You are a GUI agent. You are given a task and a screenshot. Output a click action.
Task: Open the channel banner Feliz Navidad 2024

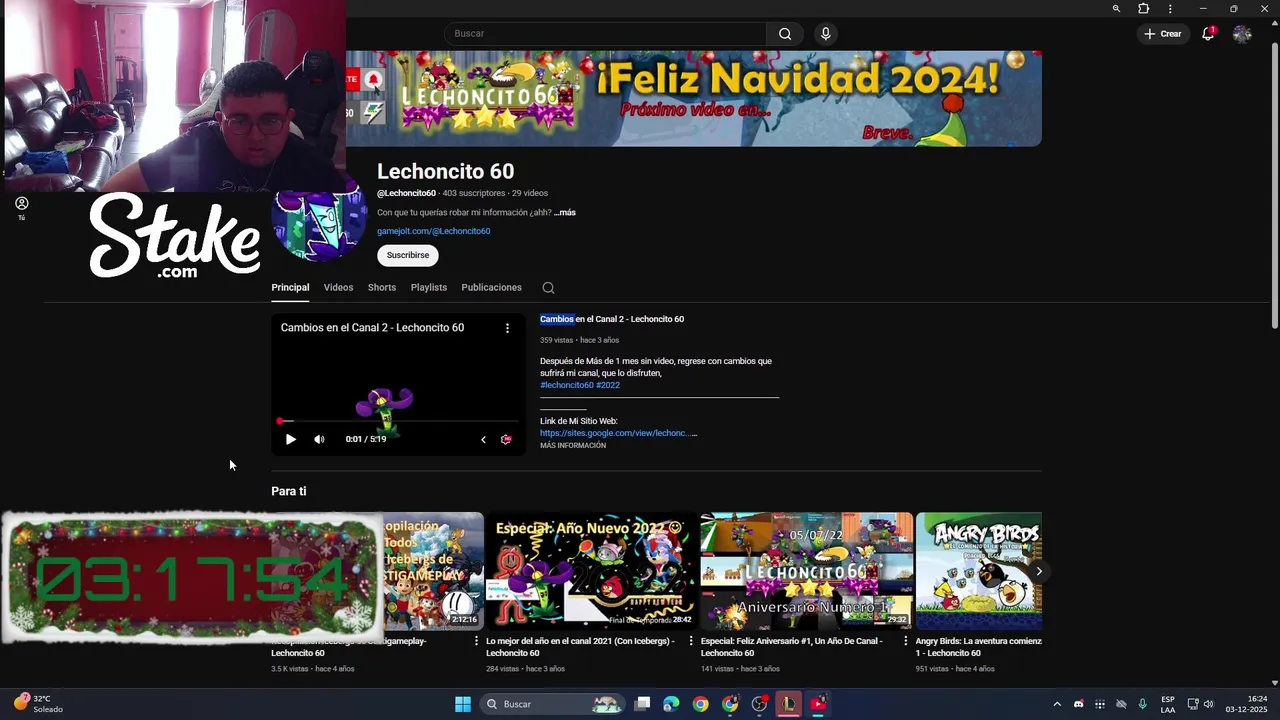pyautogui.click(x=694, y=99)
